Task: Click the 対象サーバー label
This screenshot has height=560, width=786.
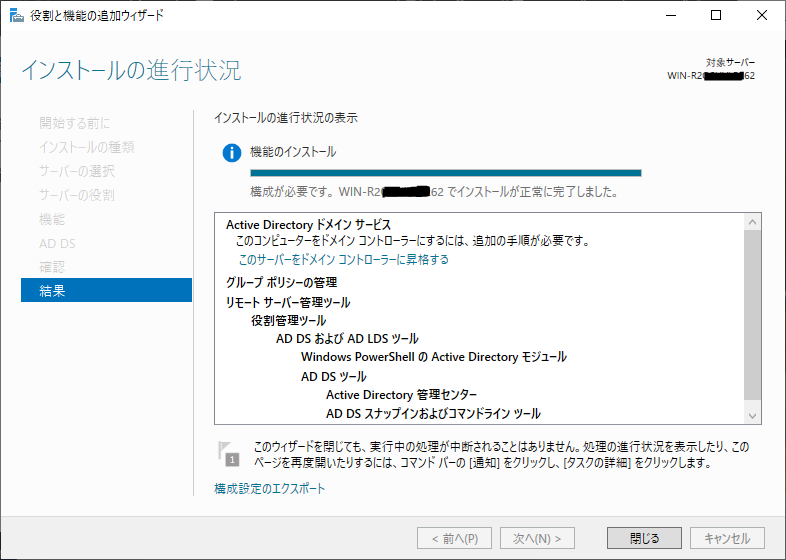Action: click(730, 63)
